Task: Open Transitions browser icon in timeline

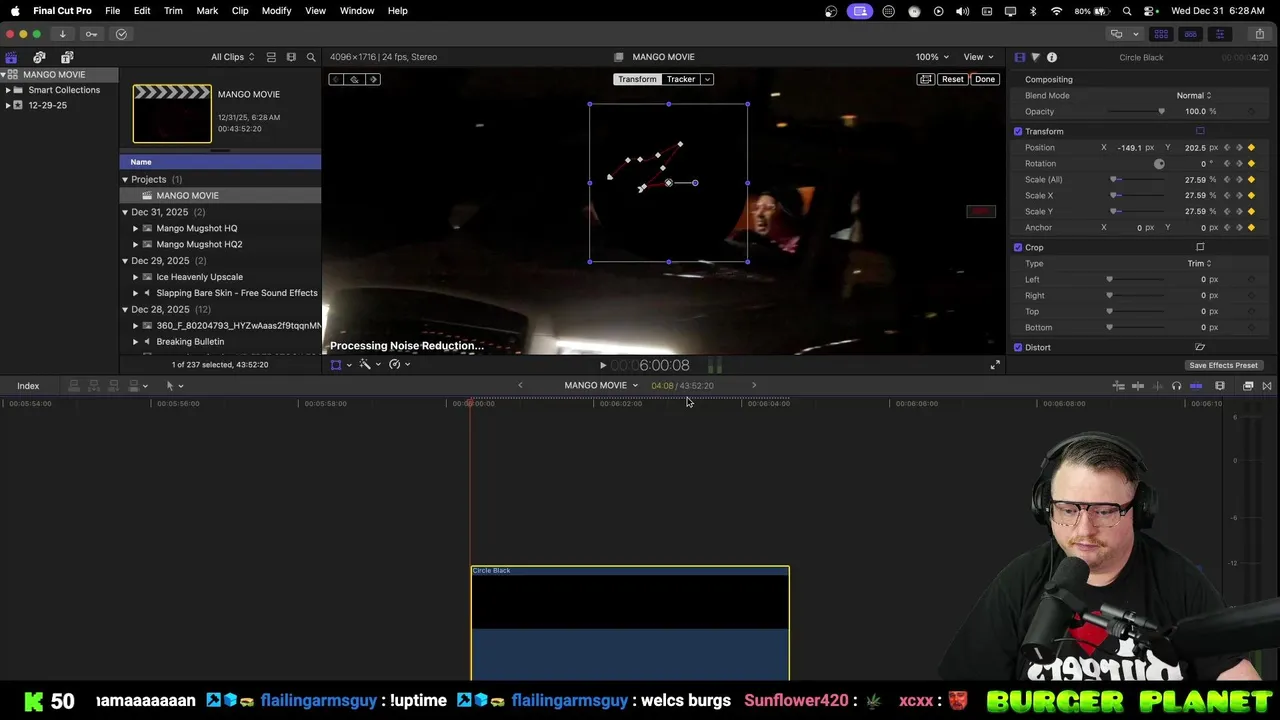Action: [x=1267, y=386]
